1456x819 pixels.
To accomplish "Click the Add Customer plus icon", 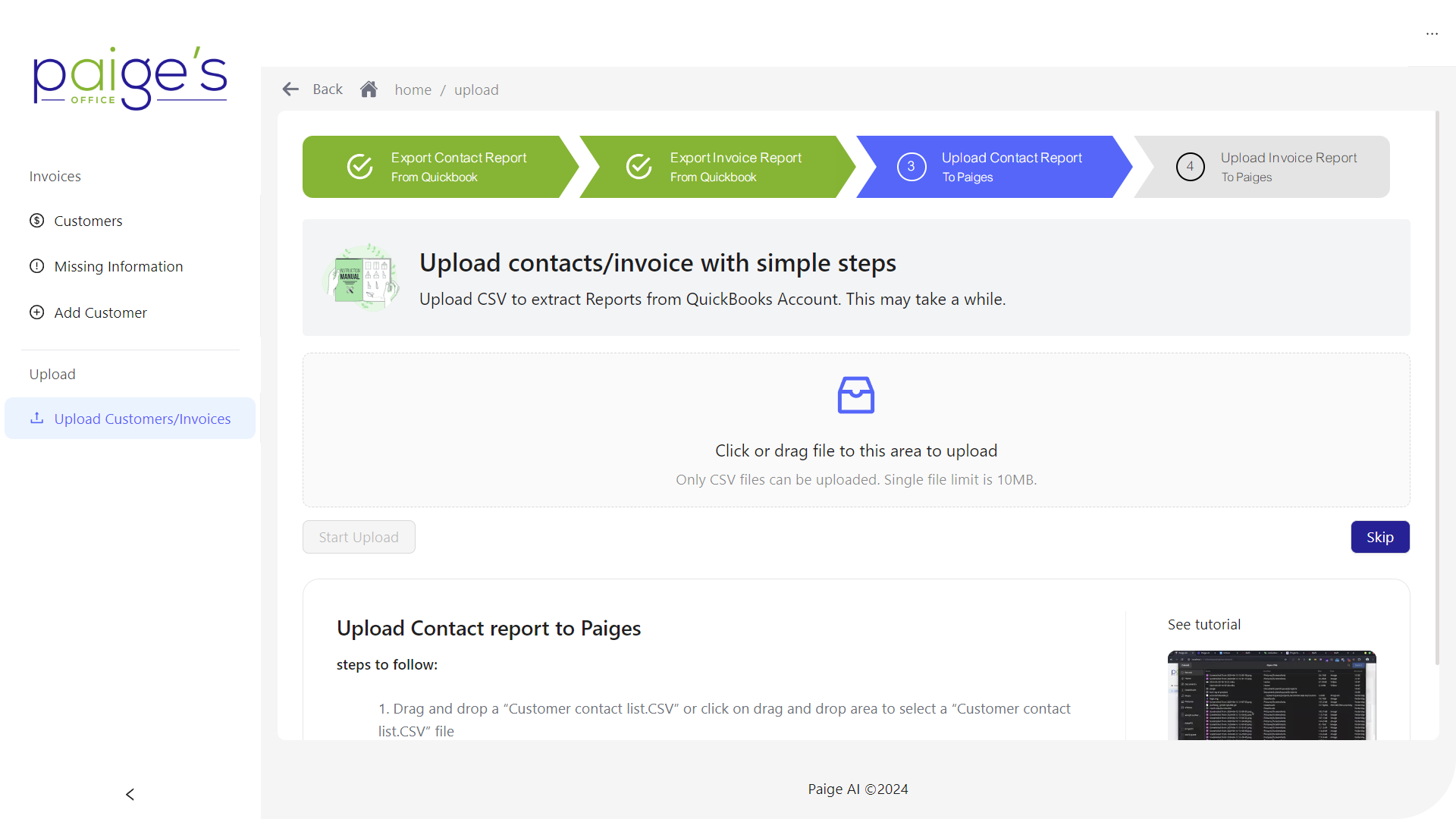I will 36,312.
